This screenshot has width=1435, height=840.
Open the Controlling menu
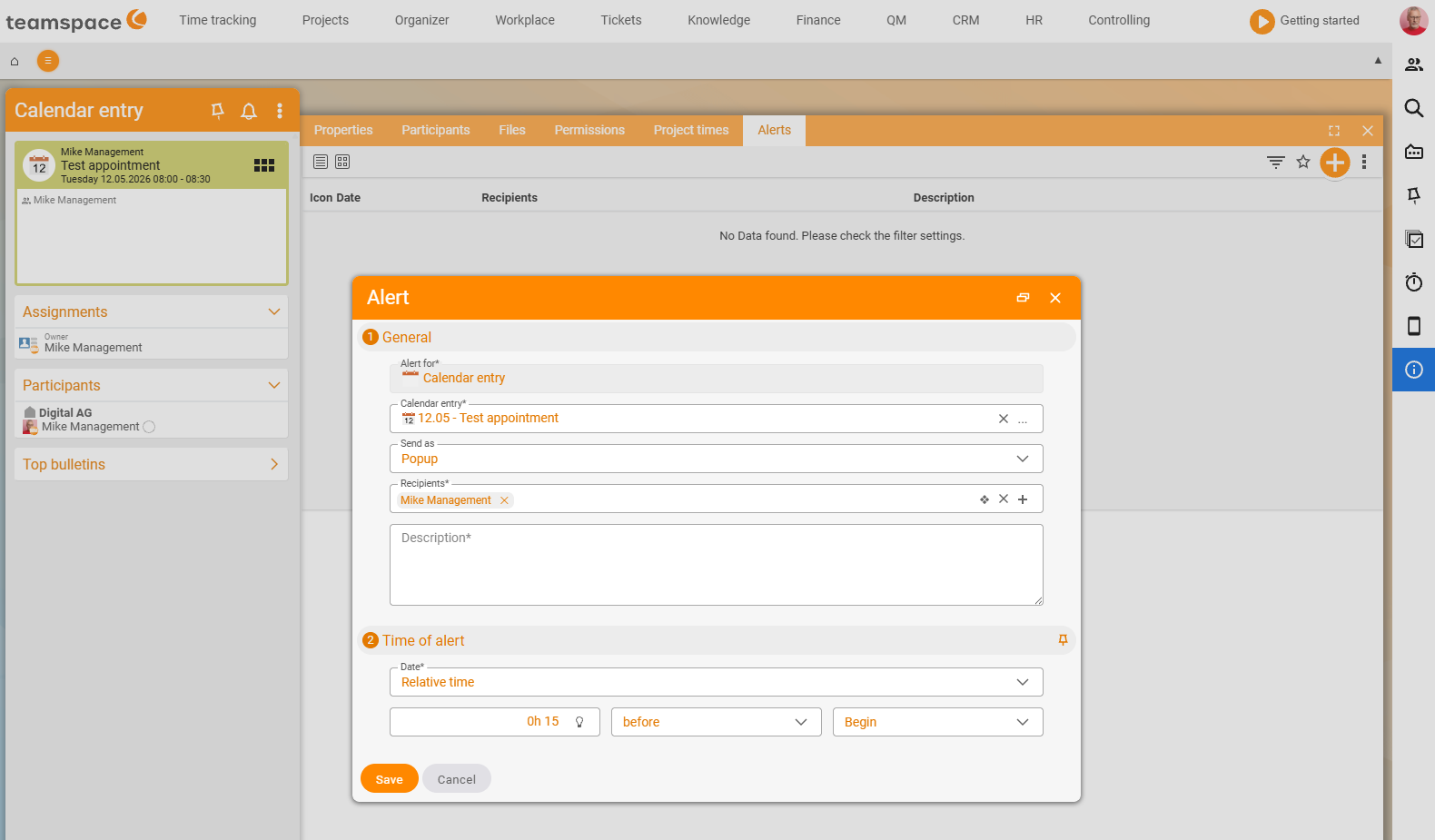pyautogui.click(x=1119, y=20)
